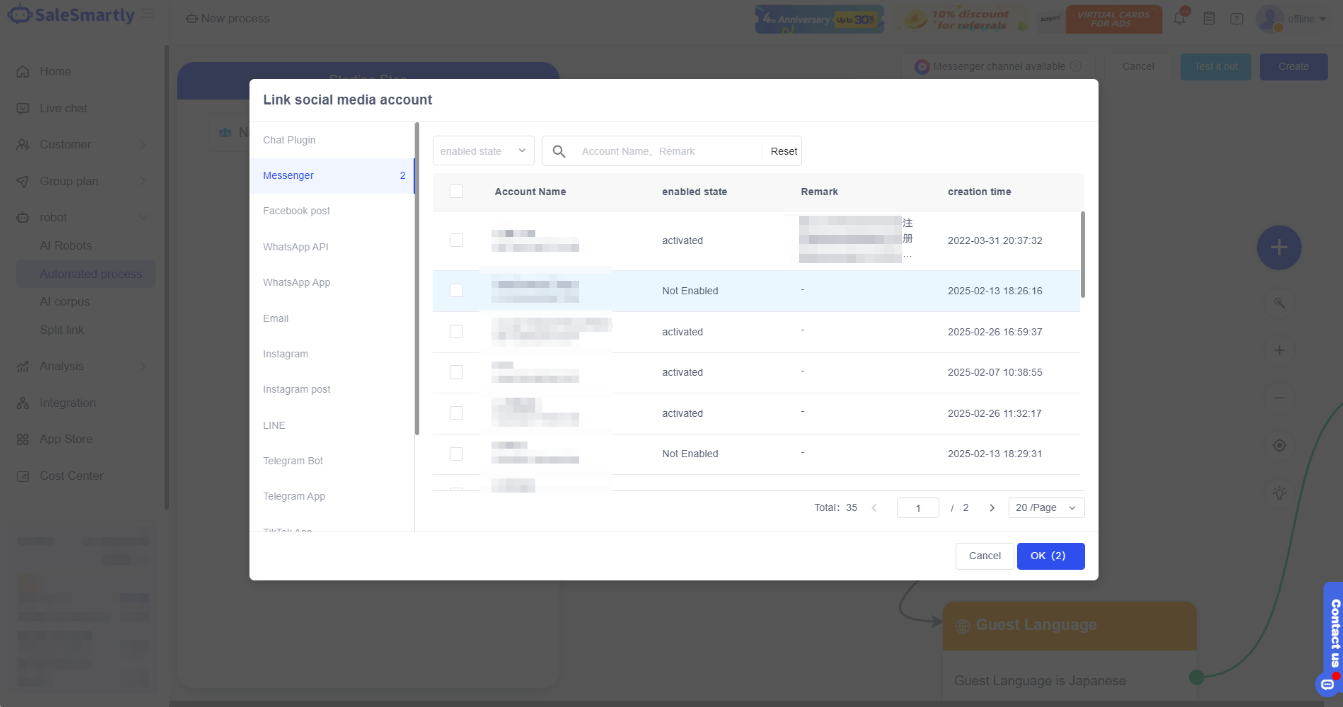This screenshot has height=707, width=1343.
Task: Click the blue plus add-node button
Action: coord(1278,248)
